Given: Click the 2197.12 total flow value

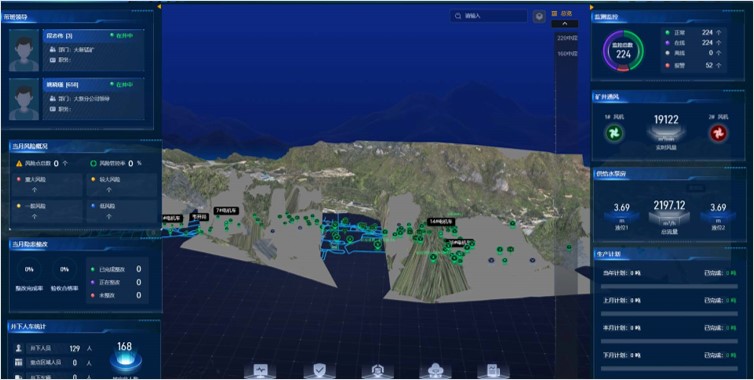Looking at the screenshot, I should pos(669,206).
